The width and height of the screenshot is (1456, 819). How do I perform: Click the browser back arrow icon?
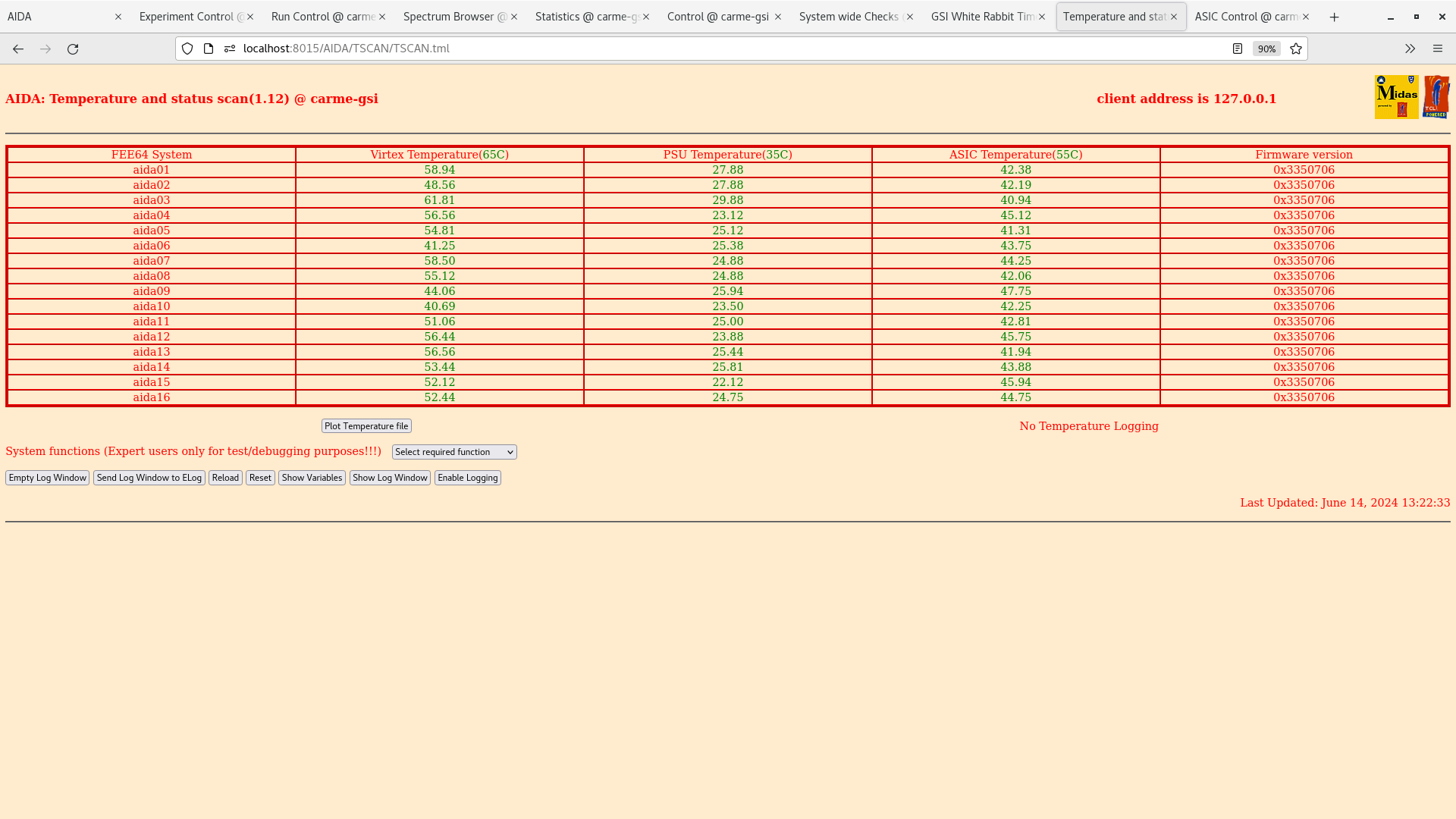click(18, 48)
